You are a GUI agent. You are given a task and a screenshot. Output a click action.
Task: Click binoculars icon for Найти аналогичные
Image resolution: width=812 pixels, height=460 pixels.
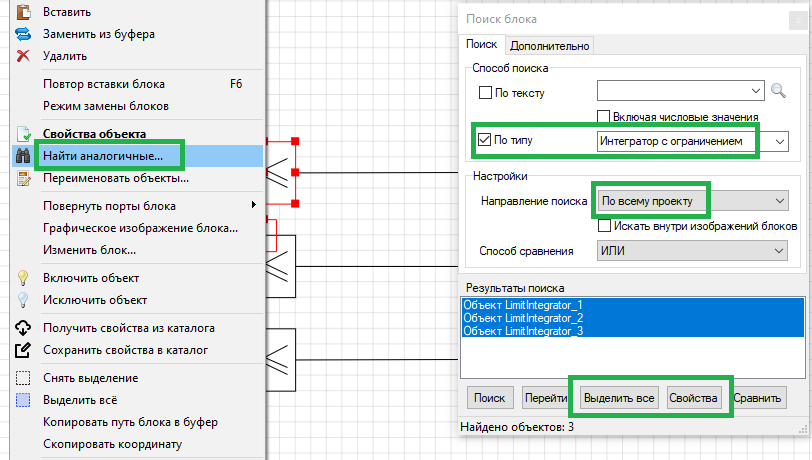click(x=23, y=156)
